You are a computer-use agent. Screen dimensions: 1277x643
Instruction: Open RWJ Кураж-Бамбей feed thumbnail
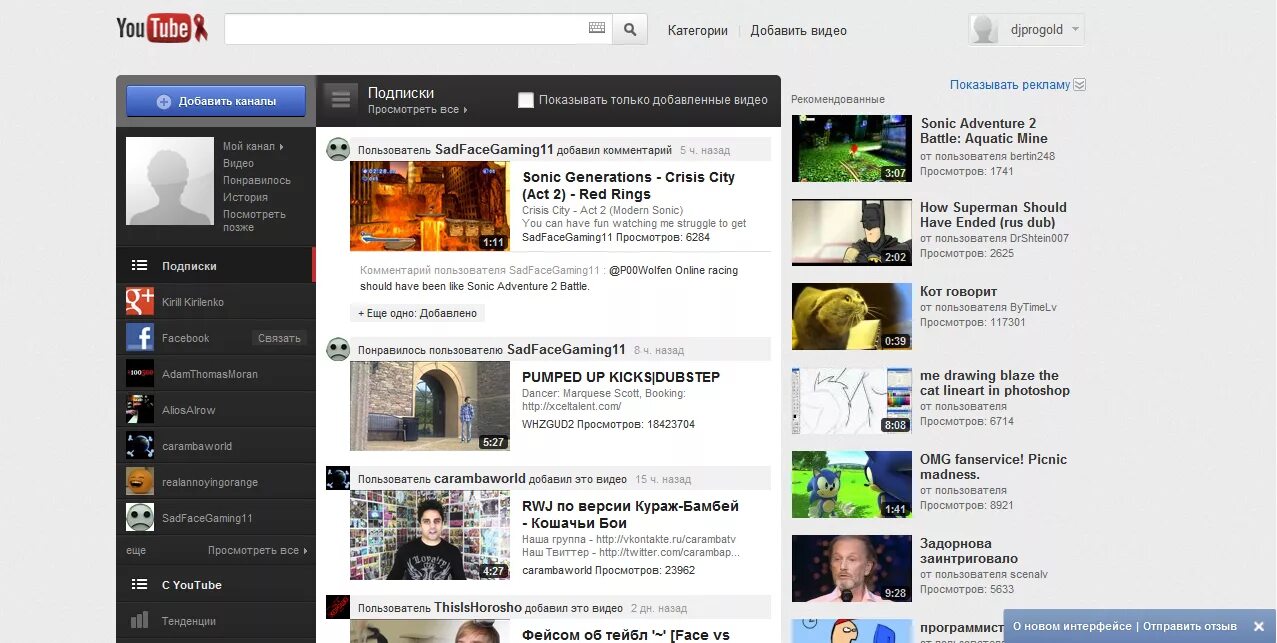(430, 535)
